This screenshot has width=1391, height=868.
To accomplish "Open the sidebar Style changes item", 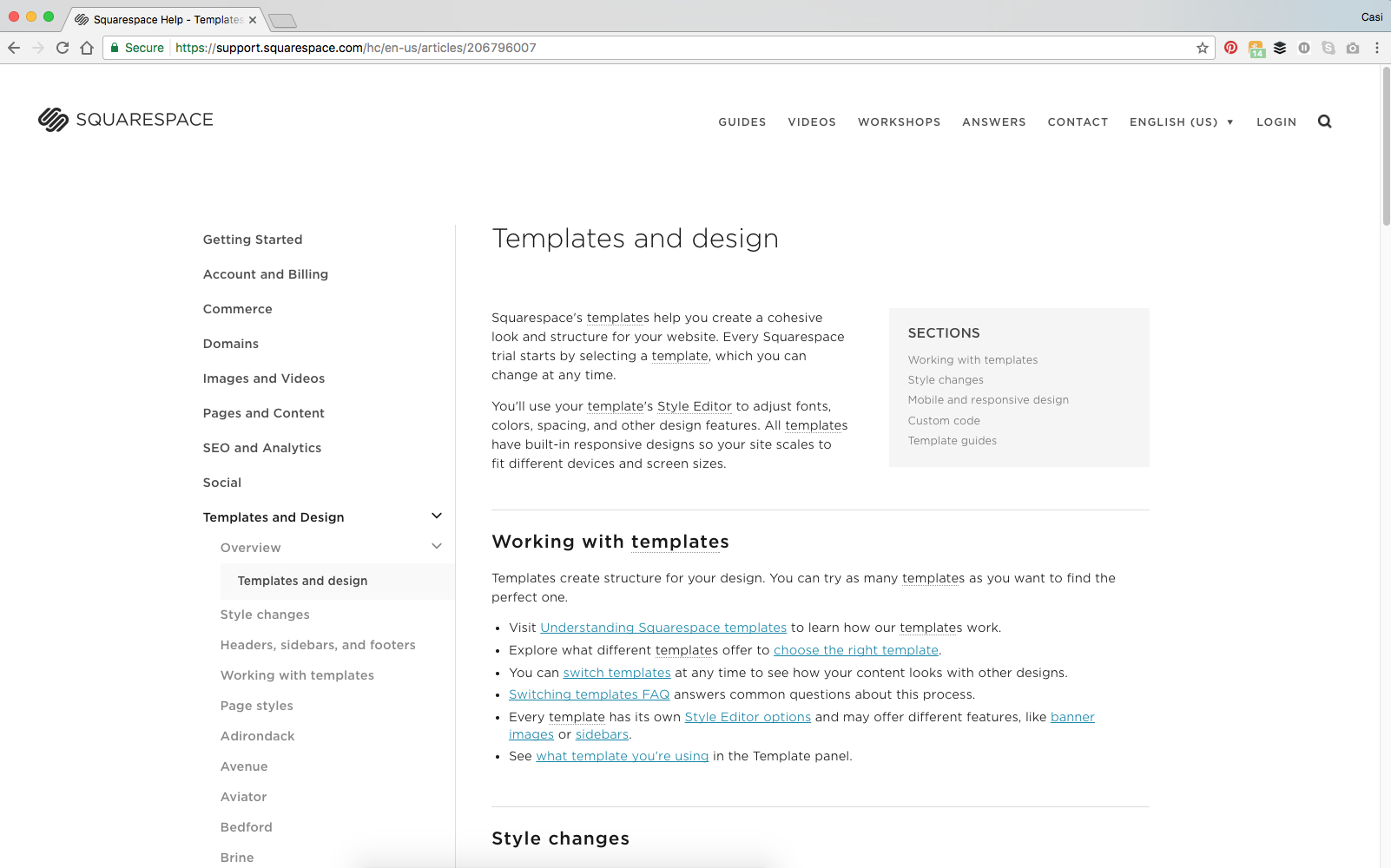I will (265, 615).
